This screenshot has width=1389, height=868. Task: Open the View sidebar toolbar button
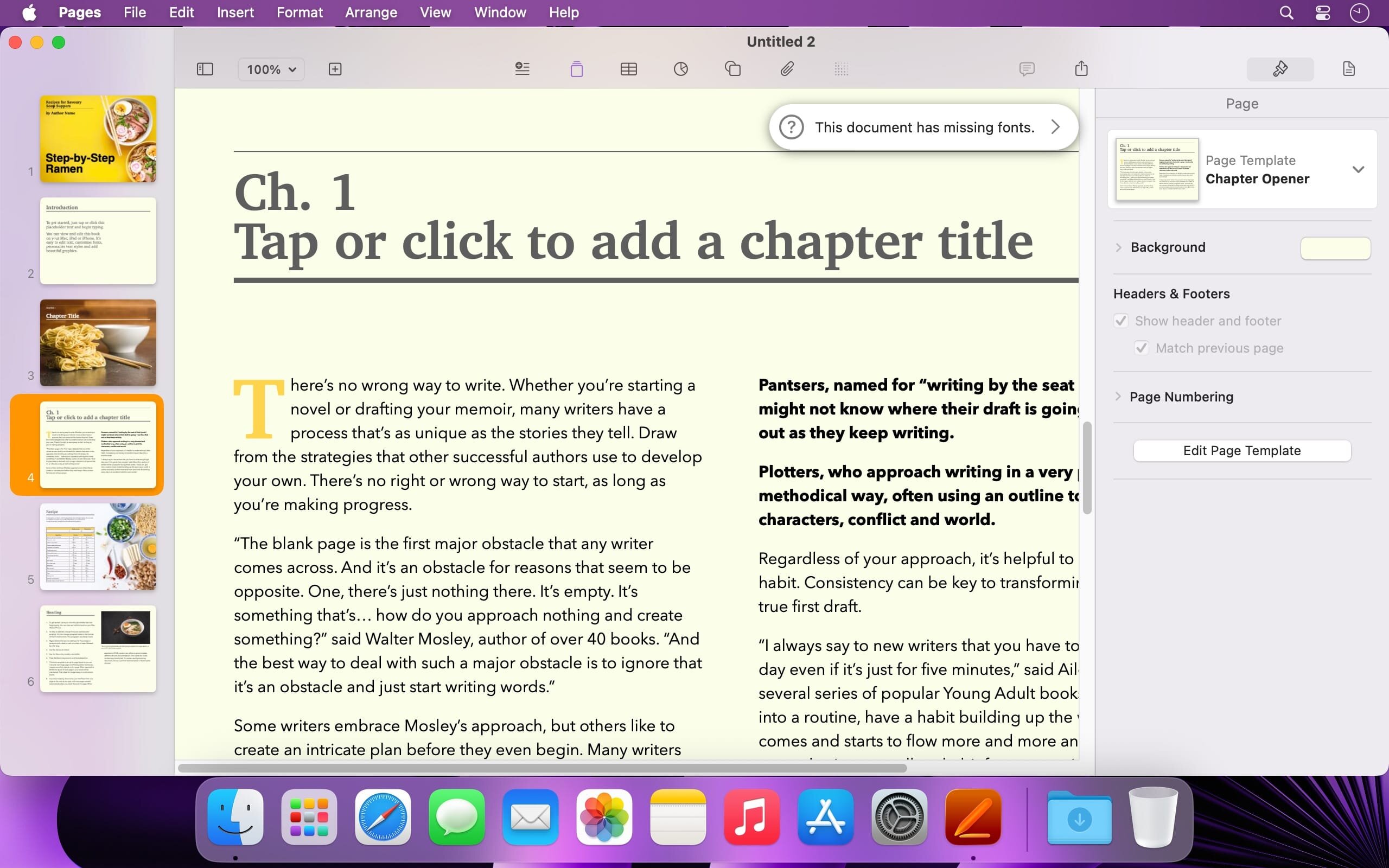pos(205,69)
